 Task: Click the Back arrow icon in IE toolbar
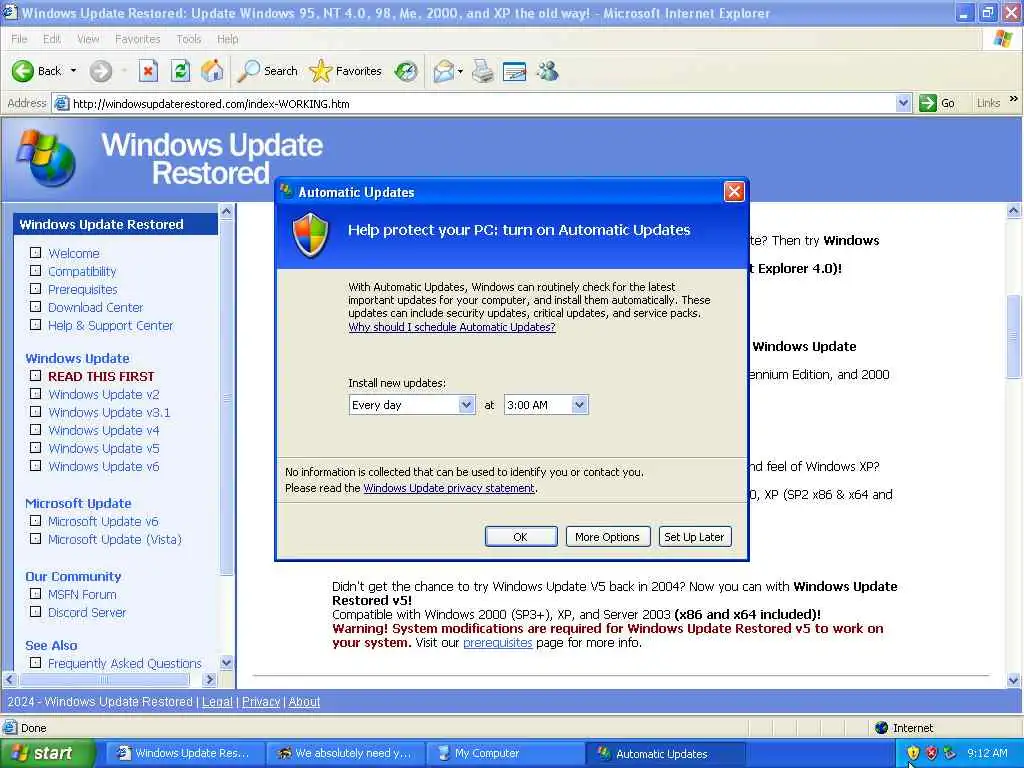coord(23,71)
